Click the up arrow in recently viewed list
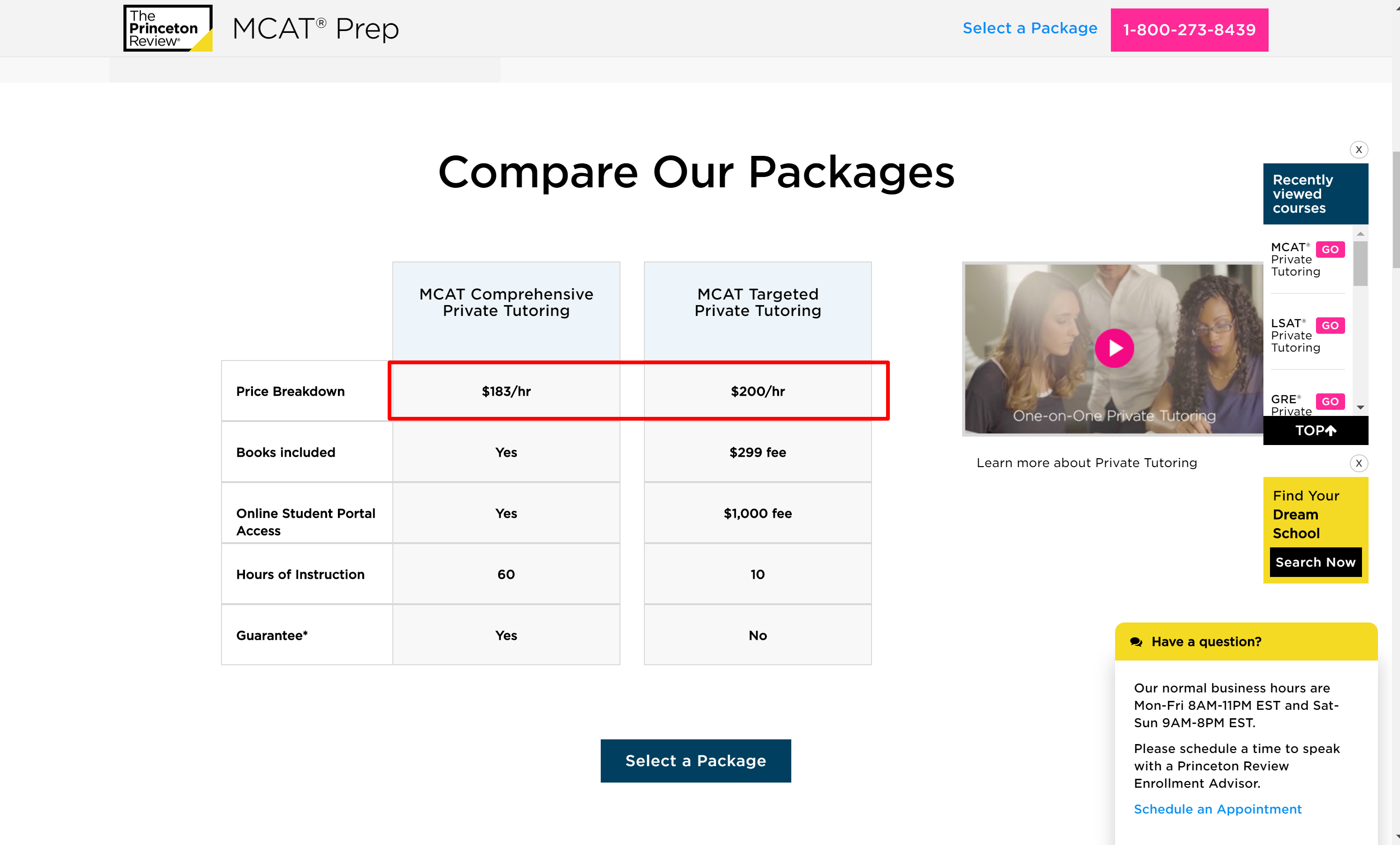Image resolution: width=1400 pixels, height=845 pixels. click(1360, 234)
